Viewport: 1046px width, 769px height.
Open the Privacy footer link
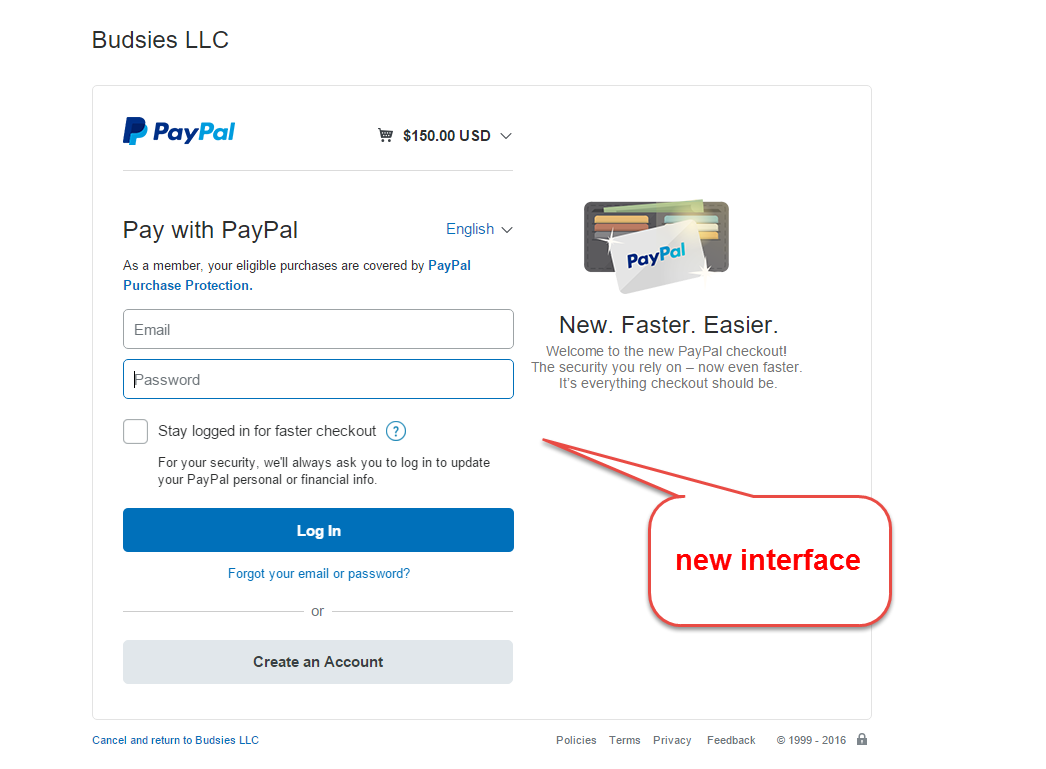point(672,740)
